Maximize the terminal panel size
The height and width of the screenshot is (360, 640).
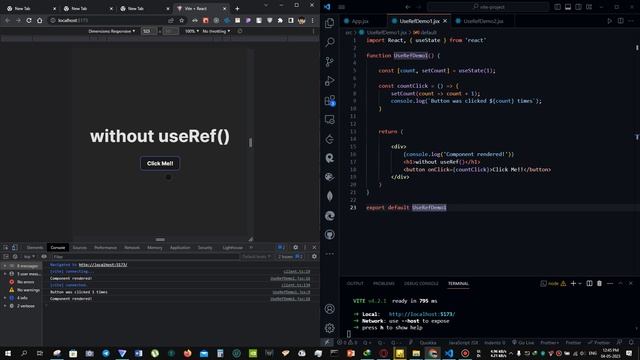(x=620, y=283)
